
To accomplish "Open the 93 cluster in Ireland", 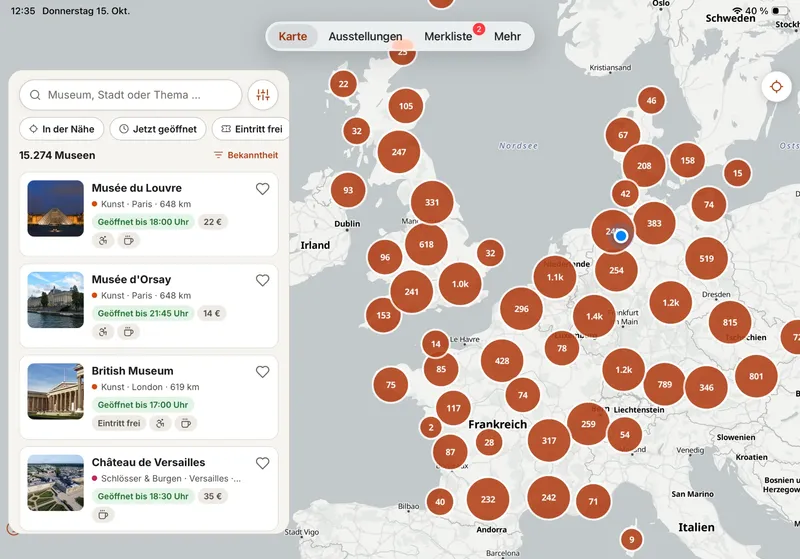I will 348,190.
